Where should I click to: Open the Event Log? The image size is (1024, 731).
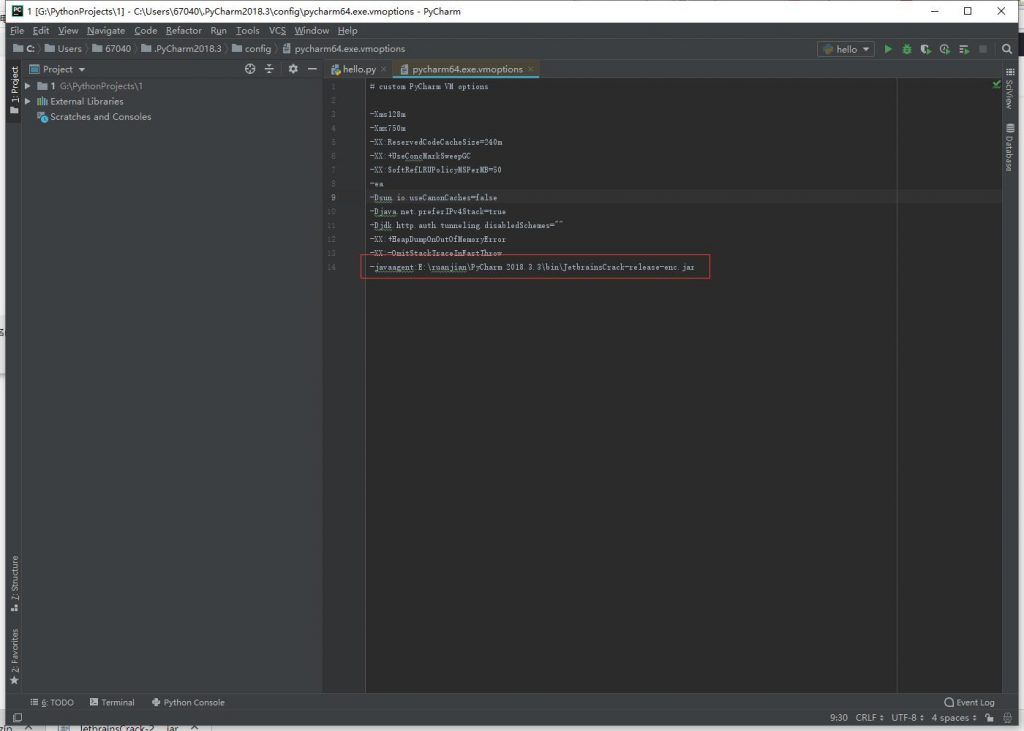tap(969, 702)
